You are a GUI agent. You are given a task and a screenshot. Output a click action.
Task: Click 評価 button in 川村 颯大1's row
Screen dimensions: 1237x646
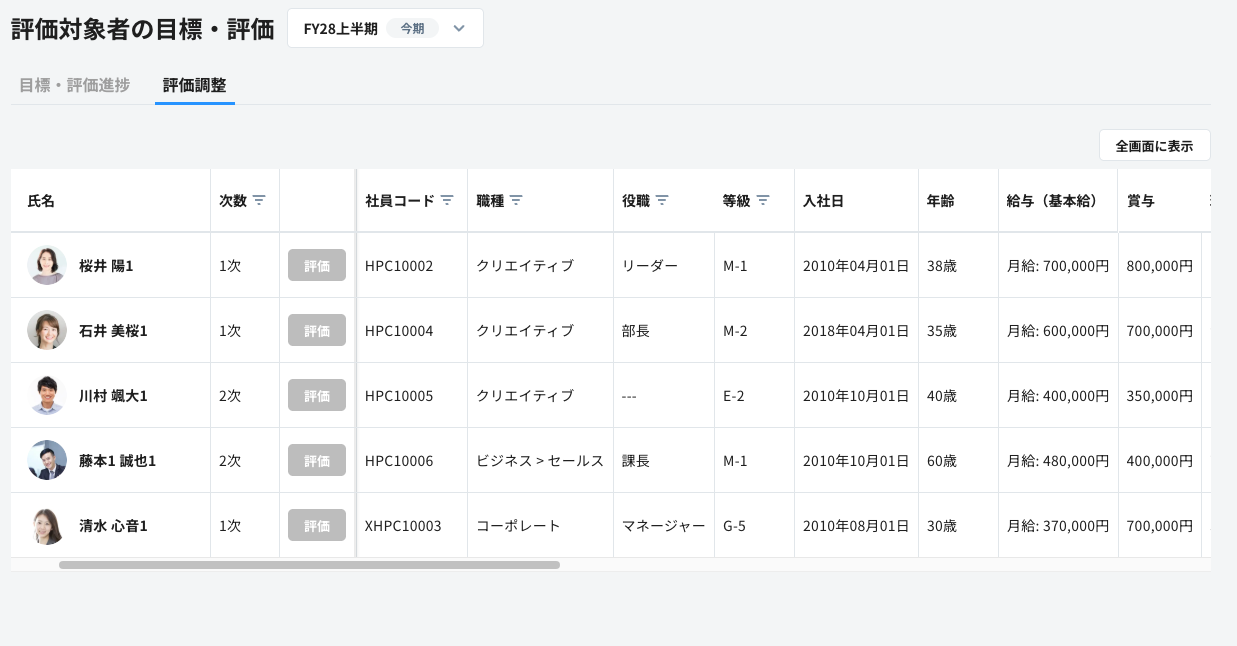(x=317, y=395)
